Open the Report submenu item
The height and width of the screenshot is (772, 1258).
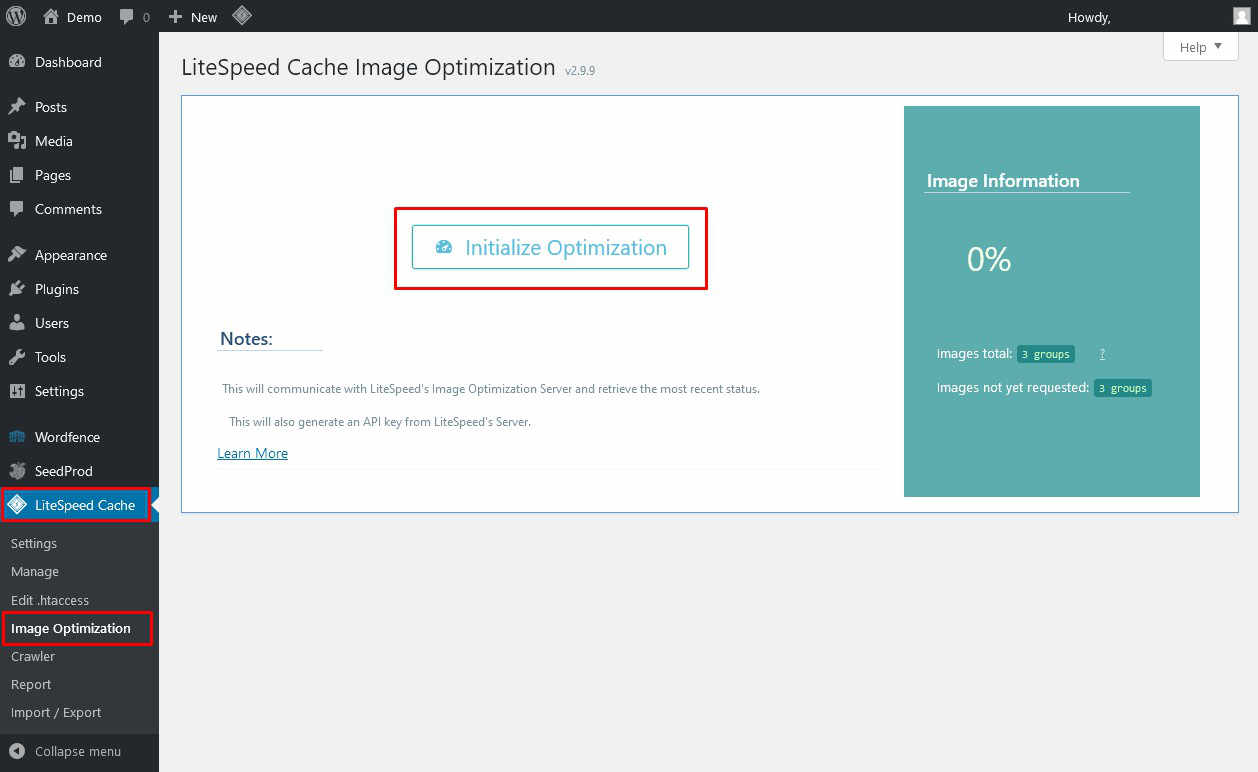coord(31,684)
